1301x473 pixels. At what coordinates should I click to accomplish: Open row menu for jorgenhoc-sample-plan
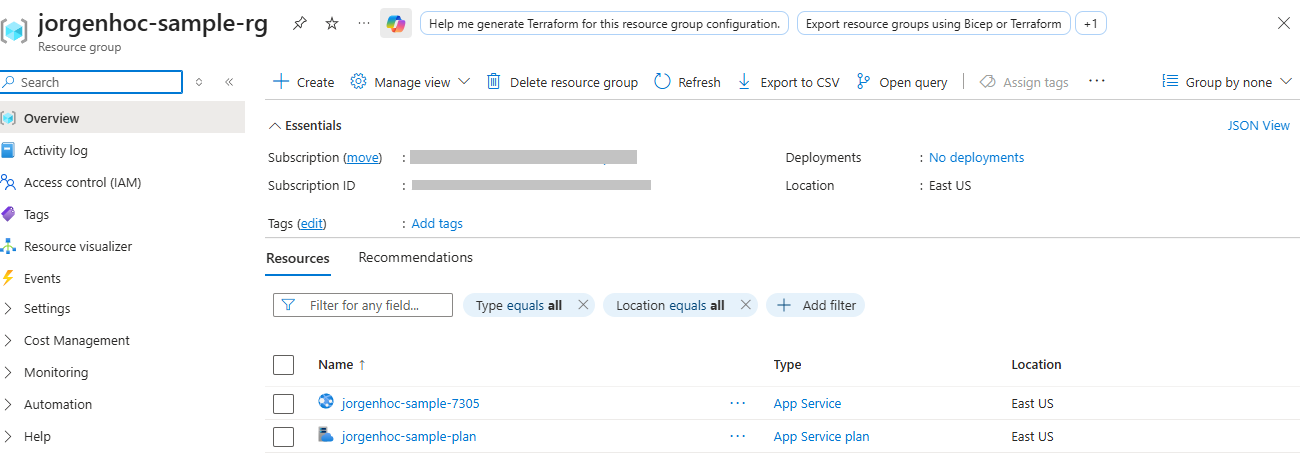click(738, 436)
